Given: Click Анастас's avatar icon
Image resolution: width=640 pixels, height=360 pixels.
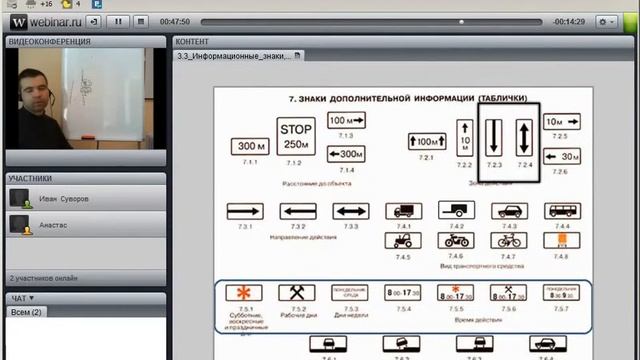Looking at the screenshot, I should click(20, 225).
